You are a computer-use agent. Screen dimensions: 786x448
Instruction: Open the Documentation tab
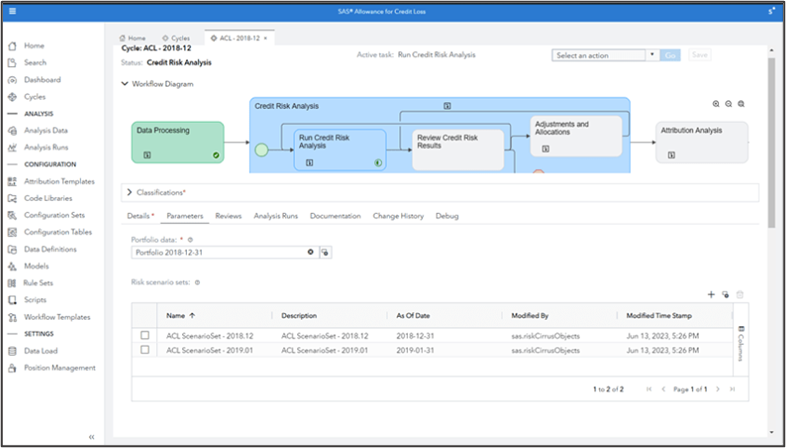tap(335, 216)
